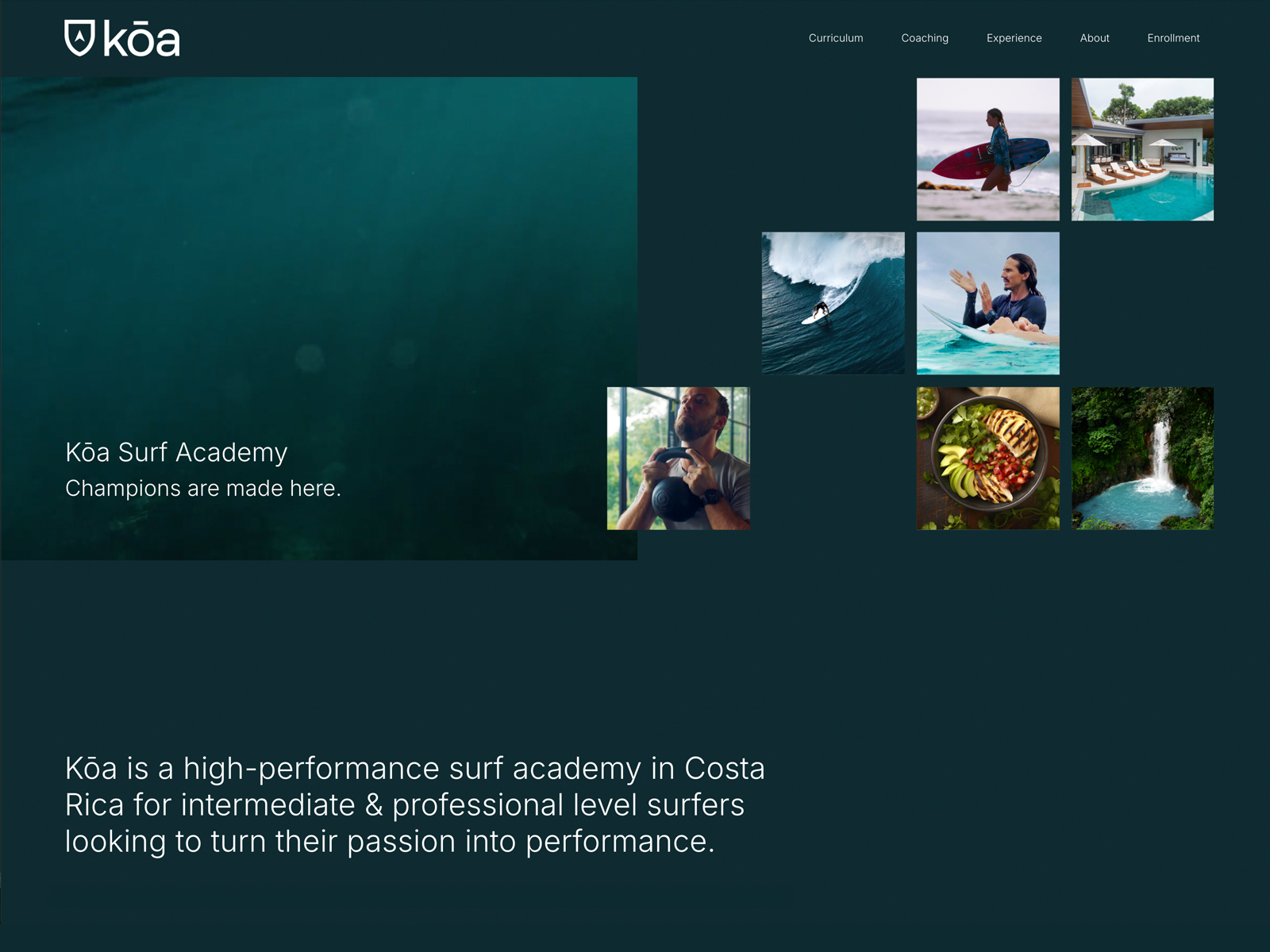This screenshot has width=1270, height=952.
Task: View the grilled chicken bowl photo
Action: click(x=988, y=459)
